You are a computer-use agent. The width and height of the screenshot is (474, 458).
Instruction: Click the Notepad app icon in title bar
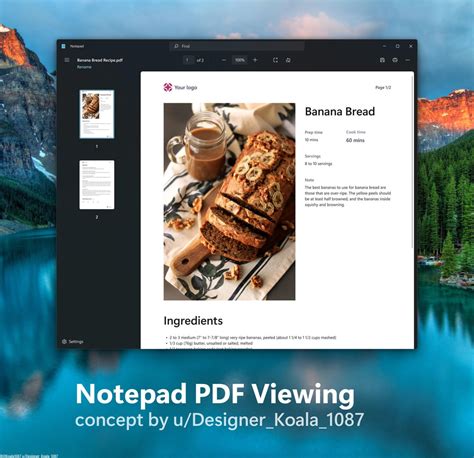[63, 46]
